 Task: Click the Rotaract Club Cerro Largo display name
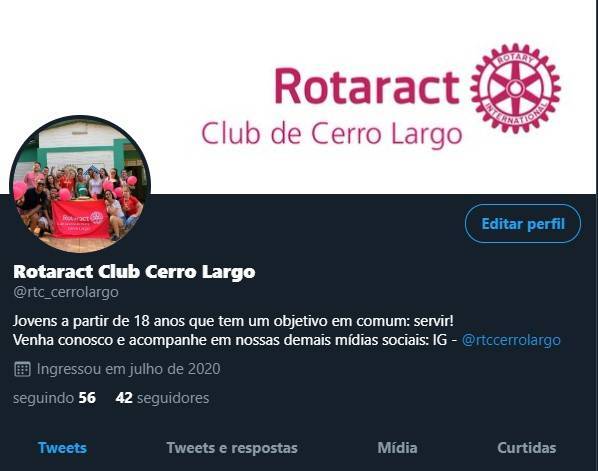[134, 272]
